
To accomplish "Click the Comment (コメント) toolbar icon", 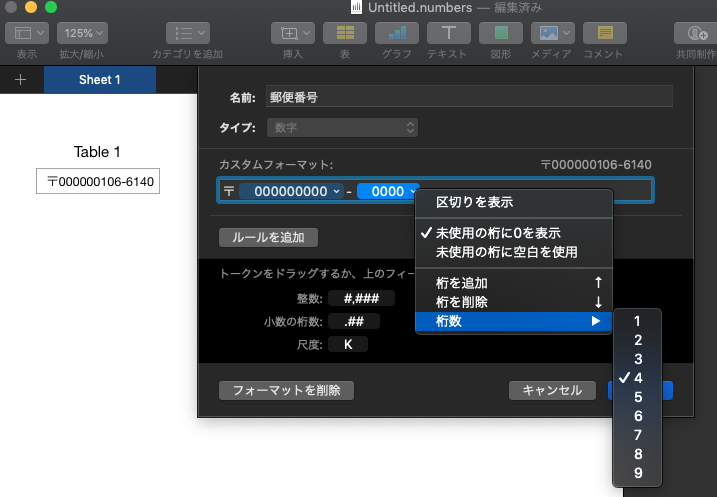I will 604,33.
